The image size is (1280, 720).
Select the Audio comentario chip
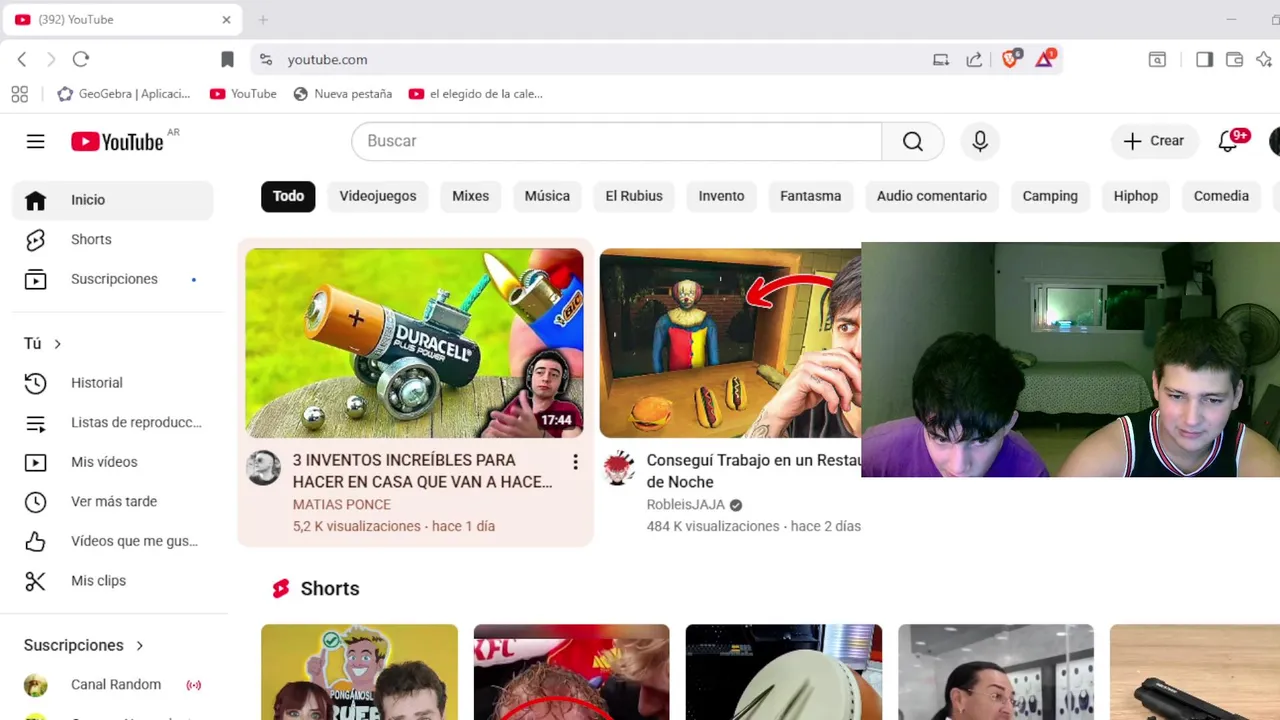(931, 196)
